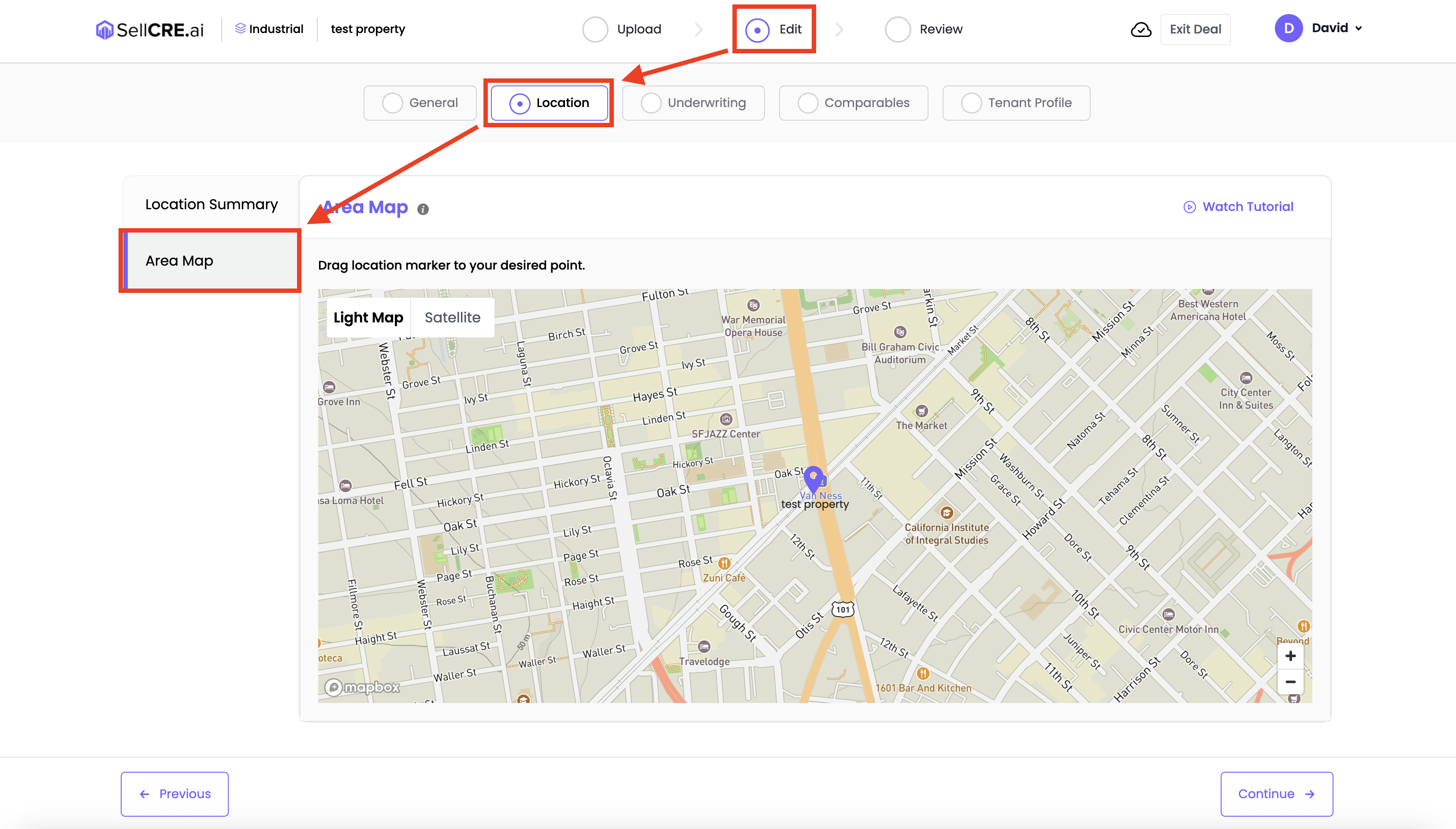
Task: Click the map zoom in plus icon
Action: click(1290, 656)
